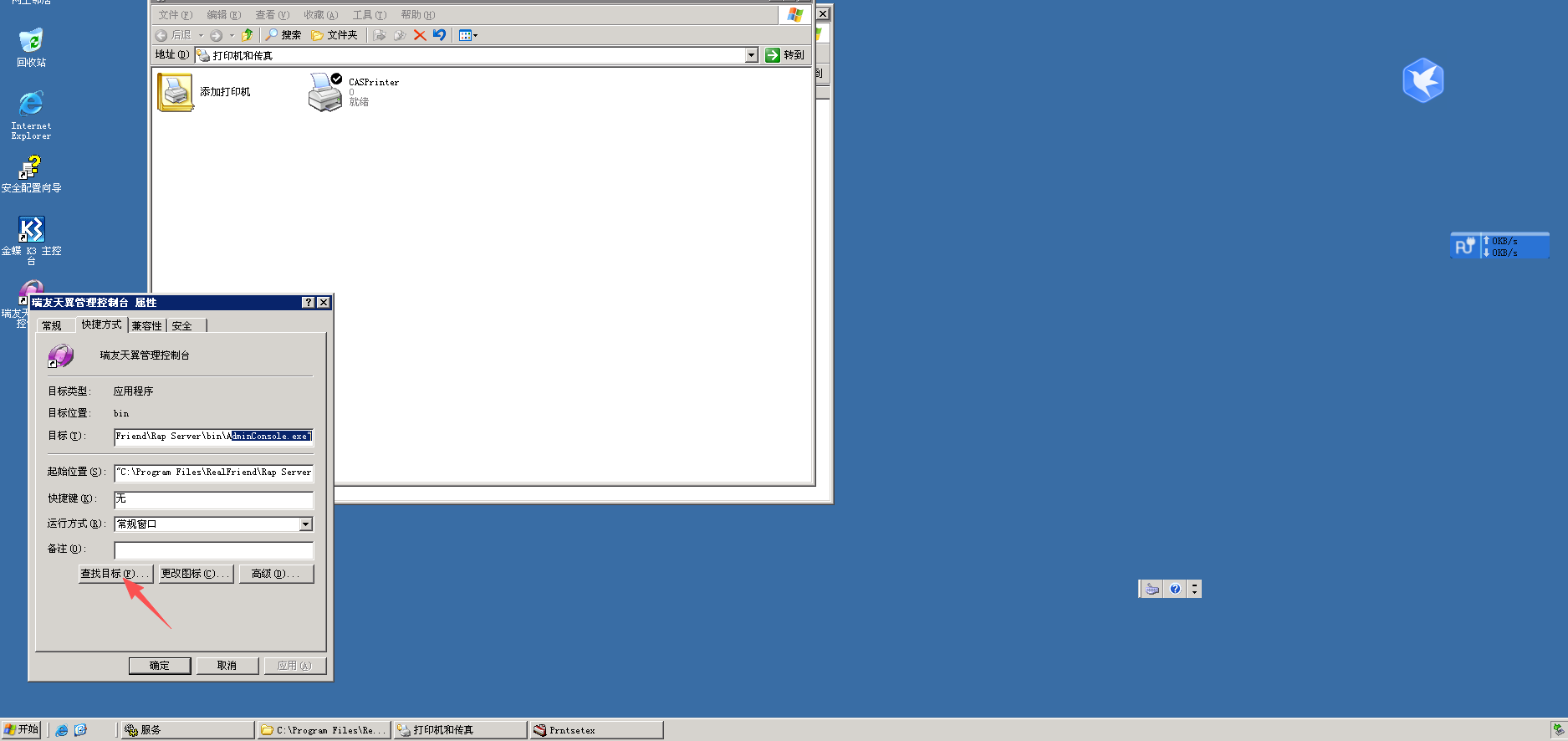This screenshot has height=741, width=1568.
Task: Switch to the Services (服务) taskbar window
Action: click(187, 730)
